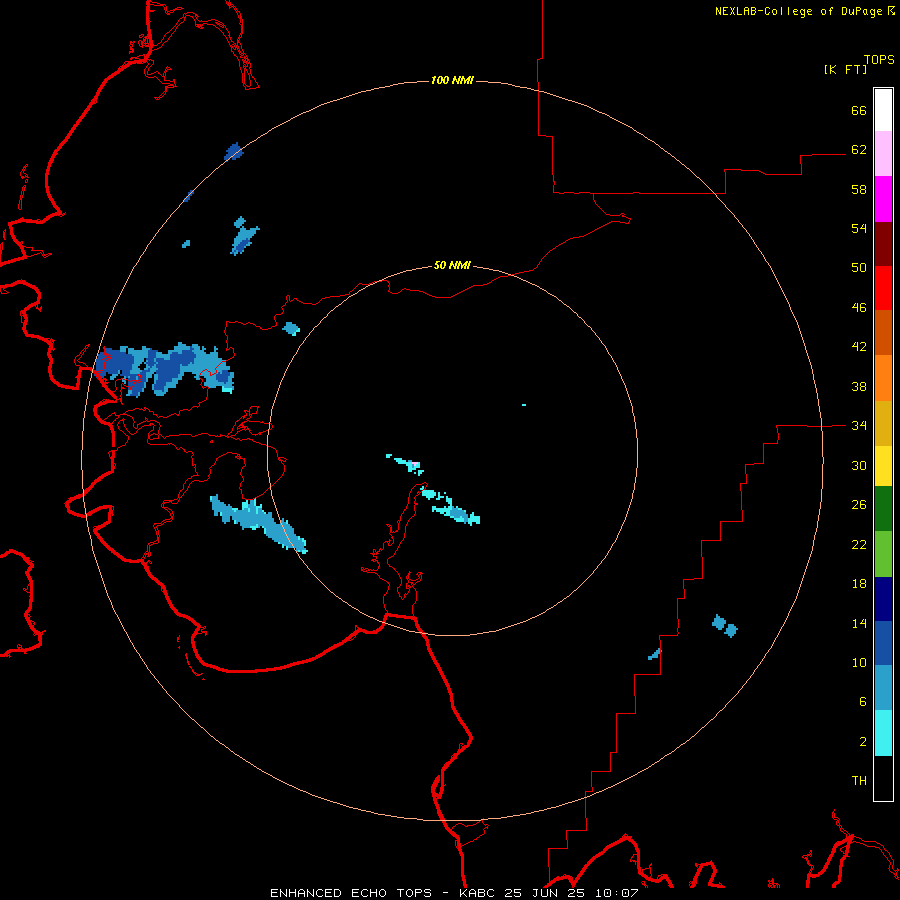Screen dimensions: 900x900
Task: Click the '66' legend value label
Action: tap(859, 110)
